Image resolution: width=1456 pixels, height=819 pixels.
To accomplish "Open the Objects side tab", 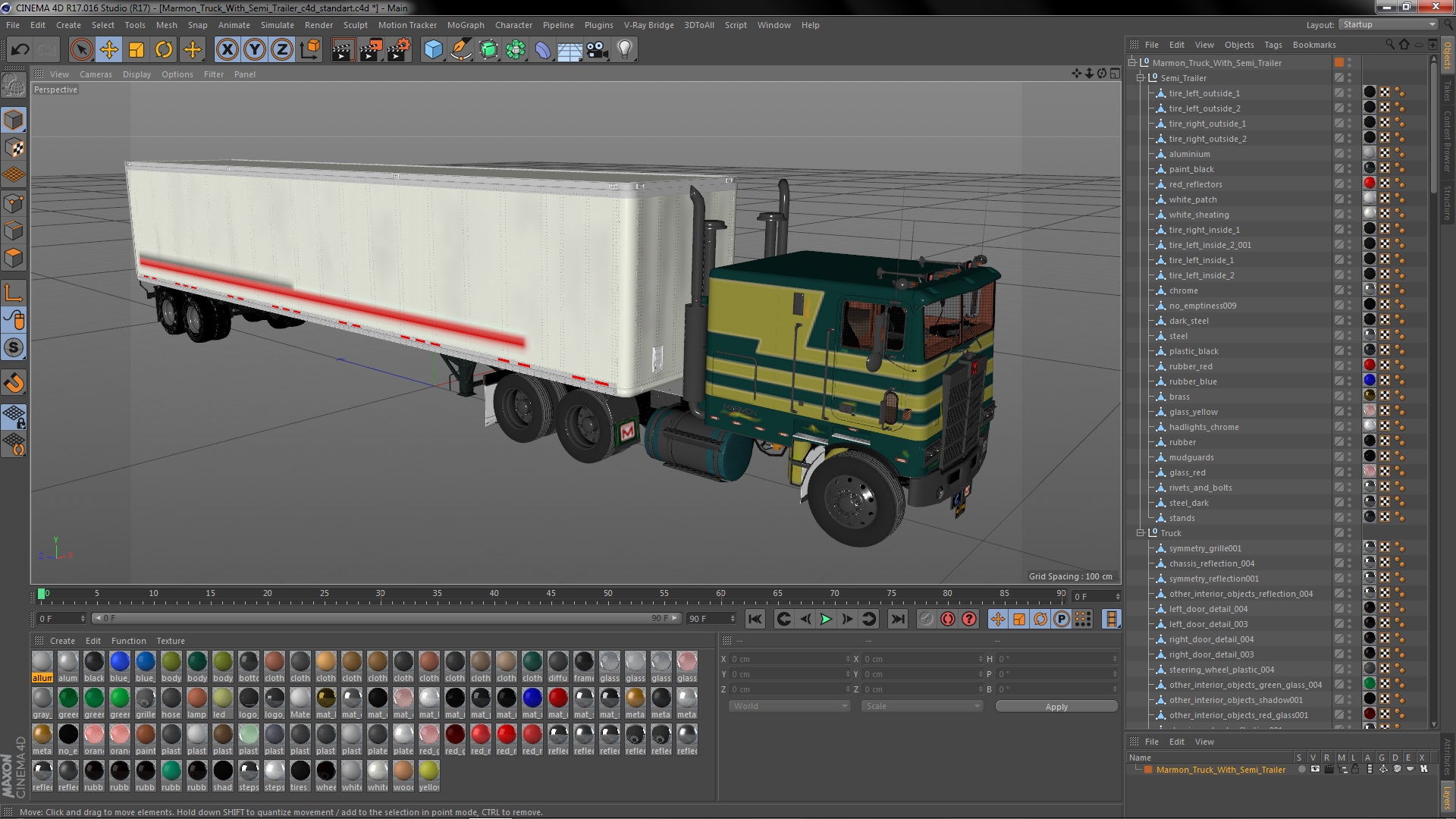I will [1448, 55].
